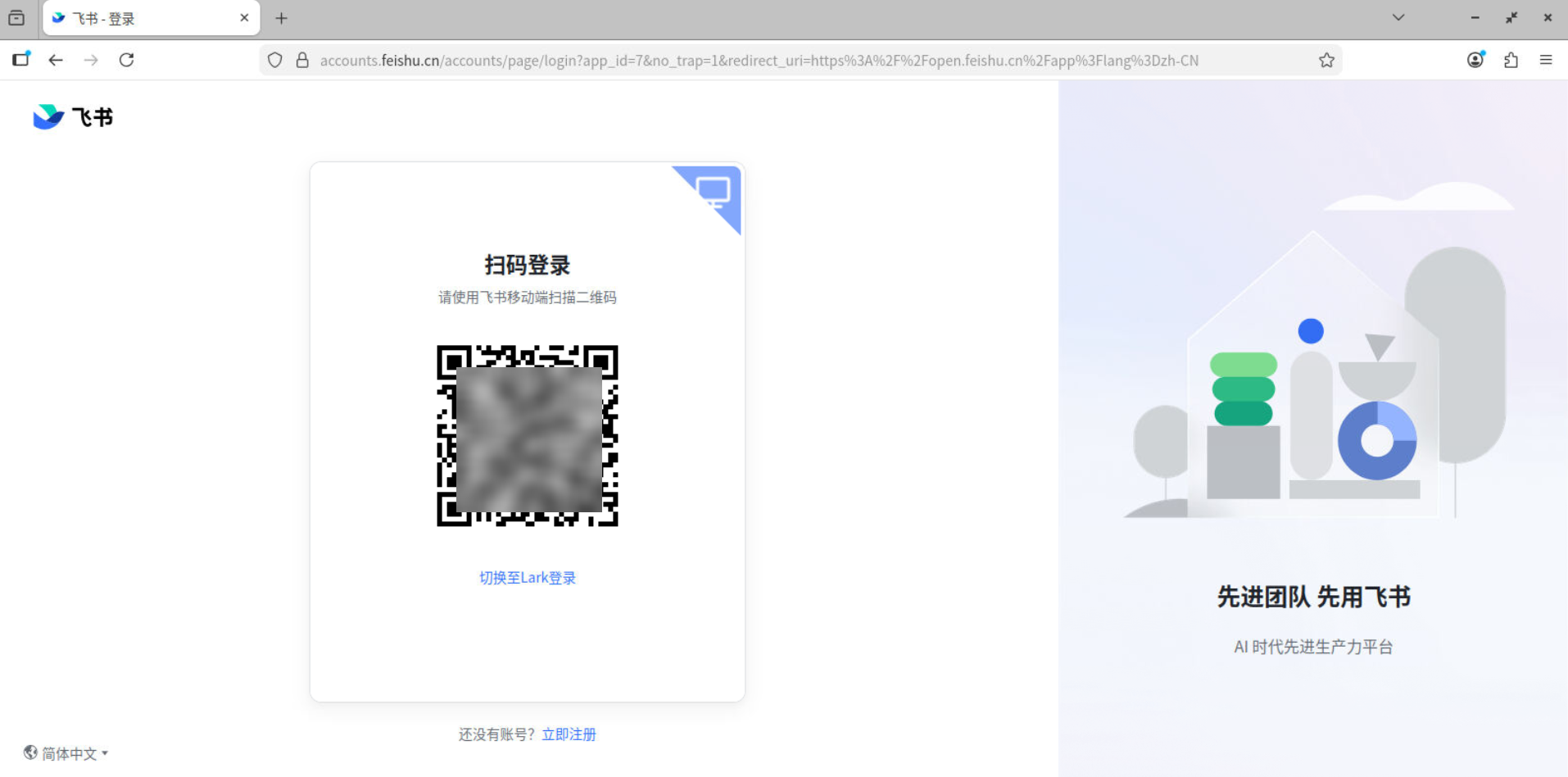Viewport: 1568px width, 777px height.
Task: Open the browser account profile icon
Action: pyautogui.click(x=1475, y=60)
